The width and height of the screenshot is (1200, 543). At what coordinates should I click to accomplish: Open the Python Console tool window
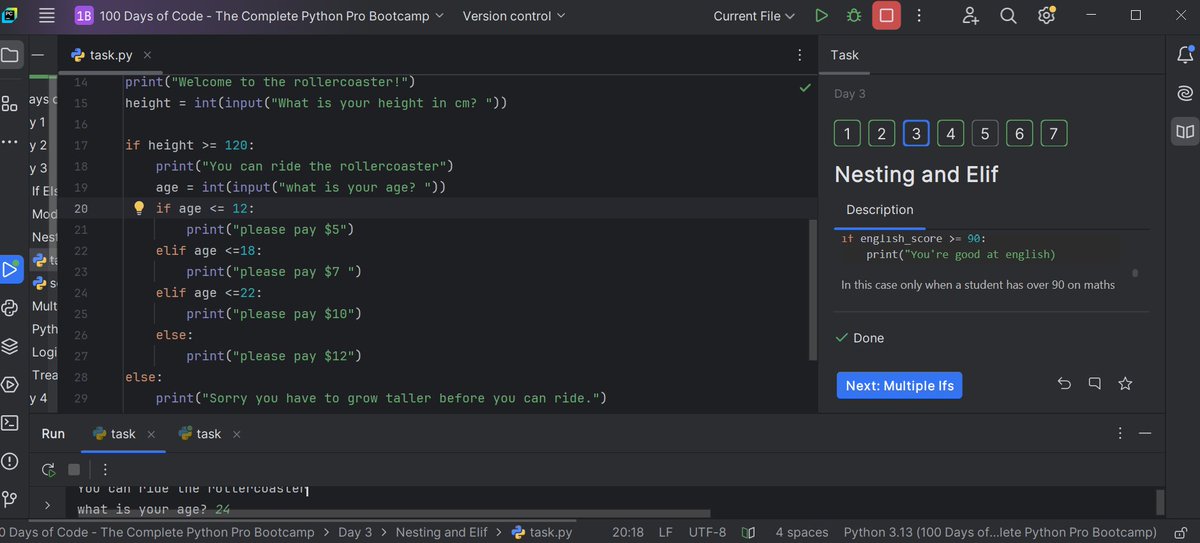[x=10, y=307]
